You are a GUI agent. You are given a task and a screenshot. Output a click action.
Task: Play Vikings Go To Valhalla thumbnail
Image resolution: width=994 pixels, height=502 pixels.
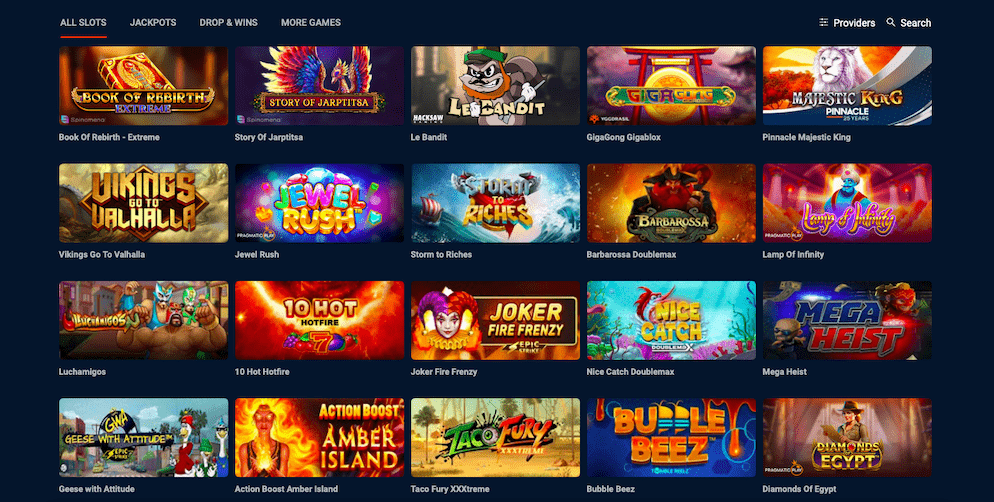(x=143, y=203)
